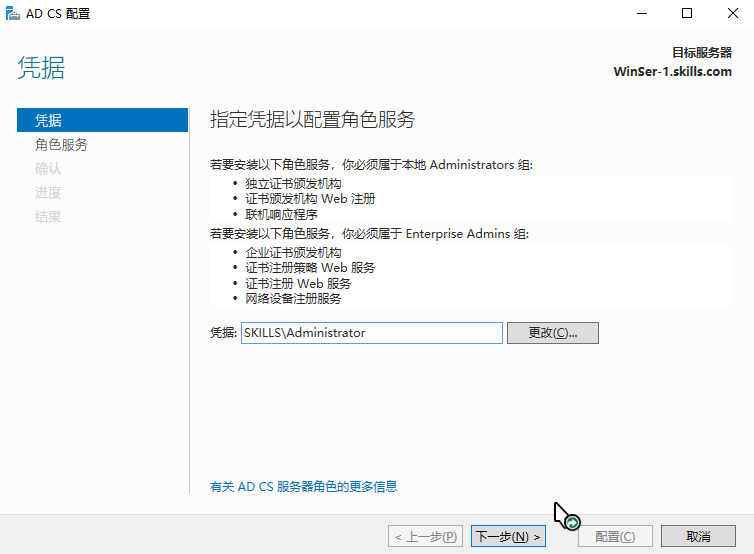Cancel the wizard with 取消 button
This screenshot has height=554, width=754.
tap(698, 536)
